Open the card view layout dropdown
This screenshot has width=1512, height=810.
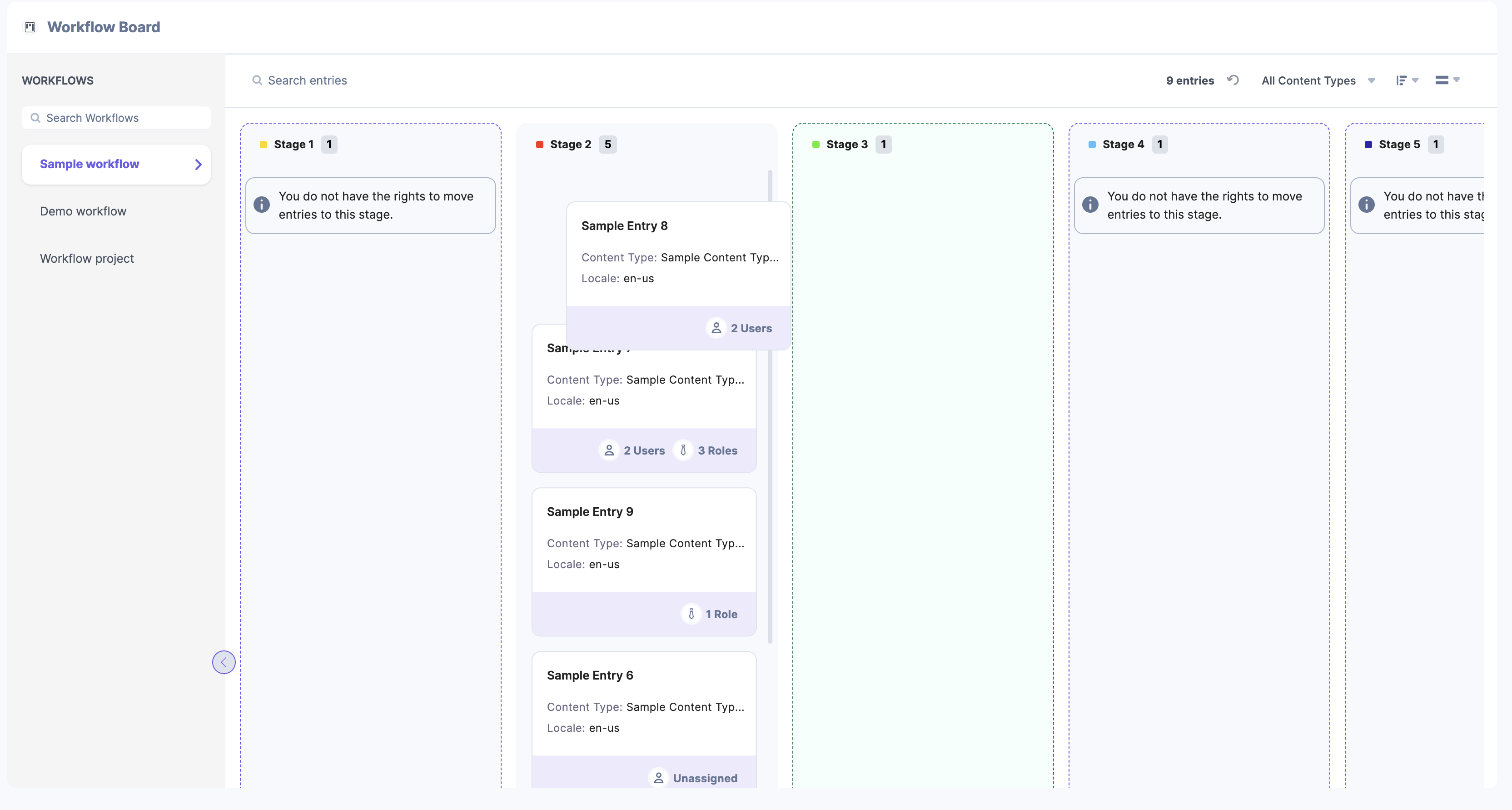tap(1447, 80)
